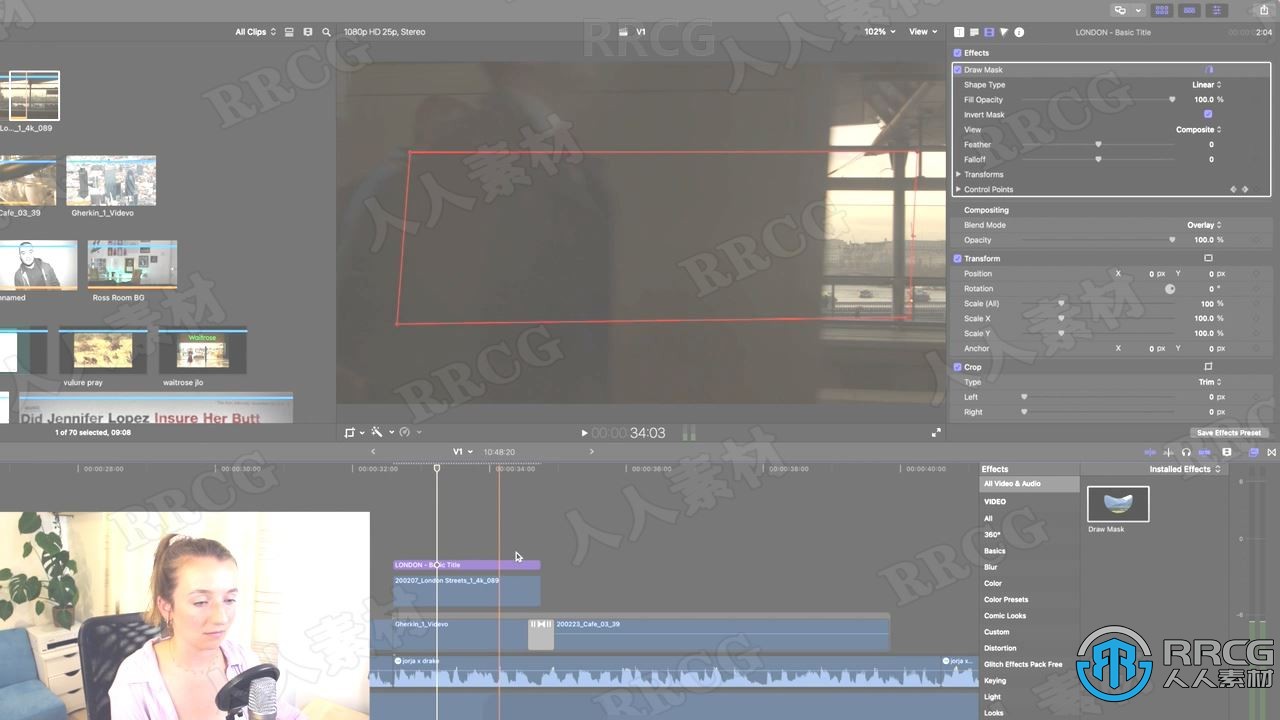Select the Draw Mask effect thumbnail
Image resolution: width=1280 pixels, height=720 pixels.
(1118, 504)
